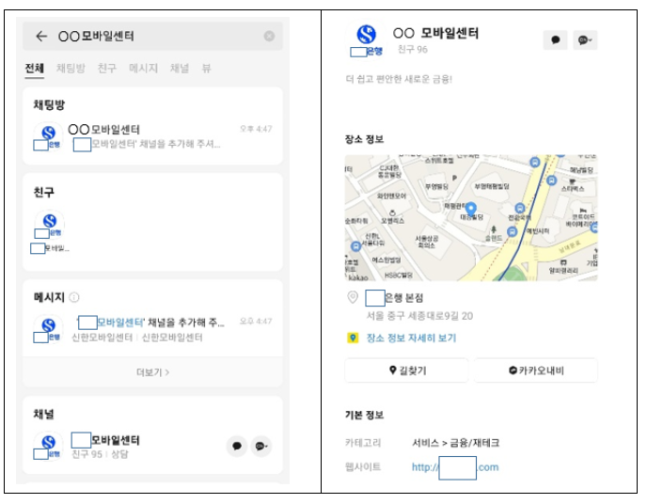Expand messages with 더보기

tap(153, 372)
